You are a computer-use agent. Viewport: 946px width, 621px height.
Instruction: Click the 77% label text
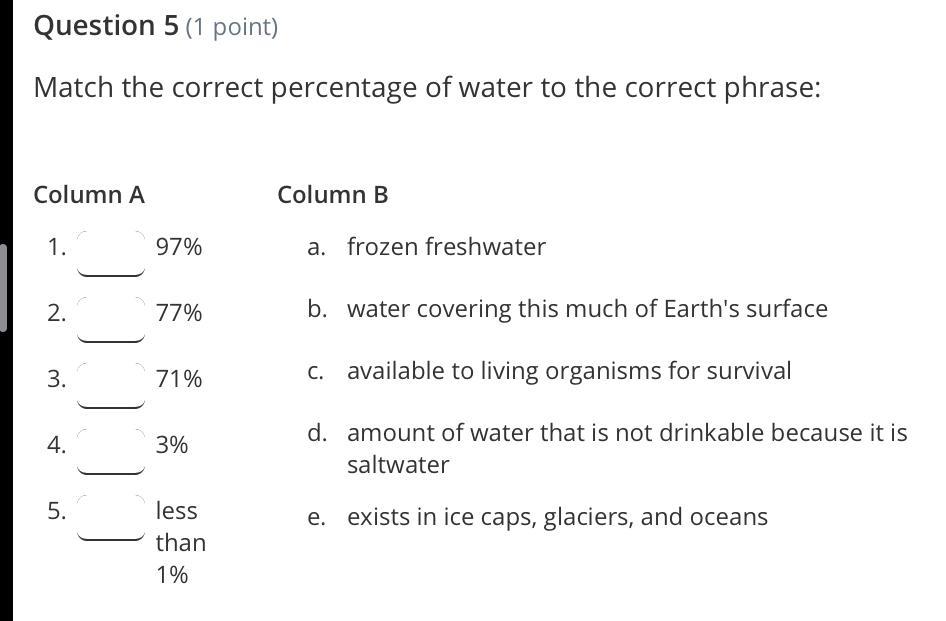[179, 313]
